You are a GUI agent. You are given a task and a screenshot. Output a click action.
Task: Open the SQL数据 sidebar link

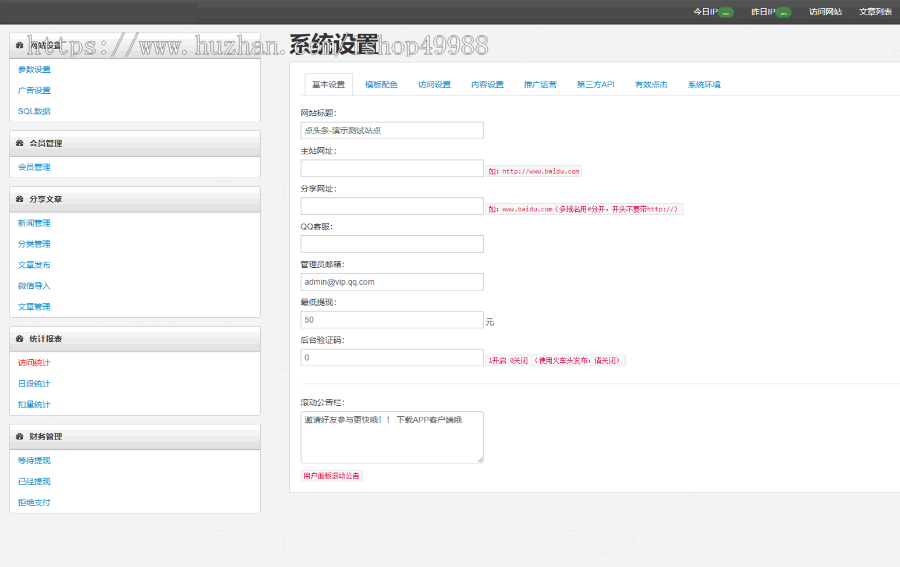34,111
